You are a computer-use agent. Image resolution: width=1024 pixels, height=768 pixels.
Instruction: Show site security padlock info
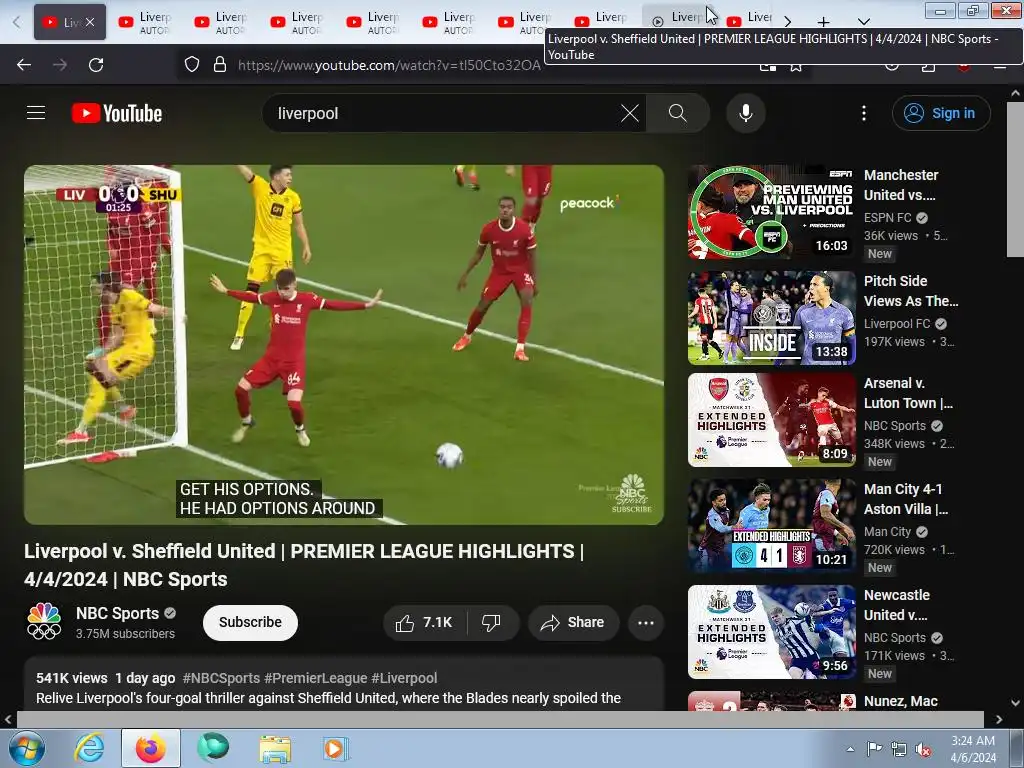(220, 64)
